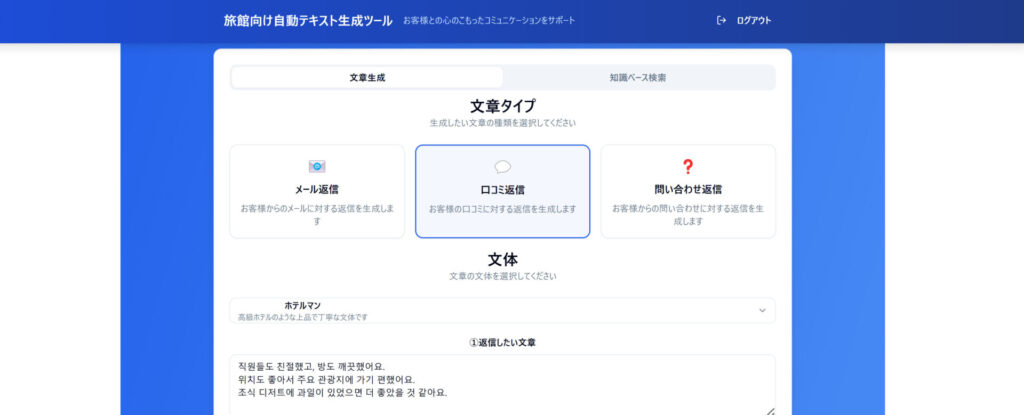Click the envelope icon for メール返信

(x=317, y=167)
